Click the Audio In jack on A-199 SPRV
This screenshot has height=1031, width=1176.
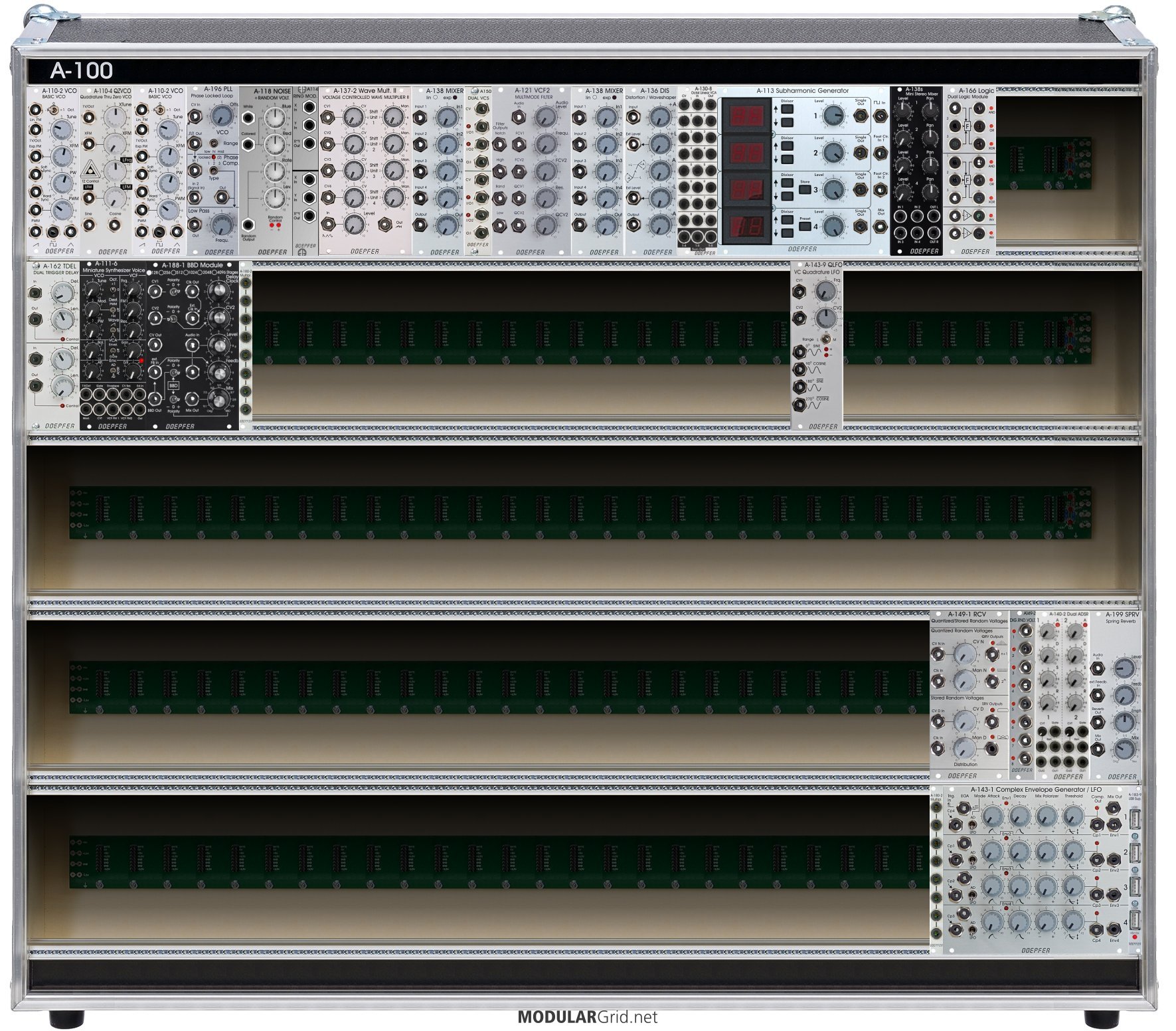tap(1098, 668)
